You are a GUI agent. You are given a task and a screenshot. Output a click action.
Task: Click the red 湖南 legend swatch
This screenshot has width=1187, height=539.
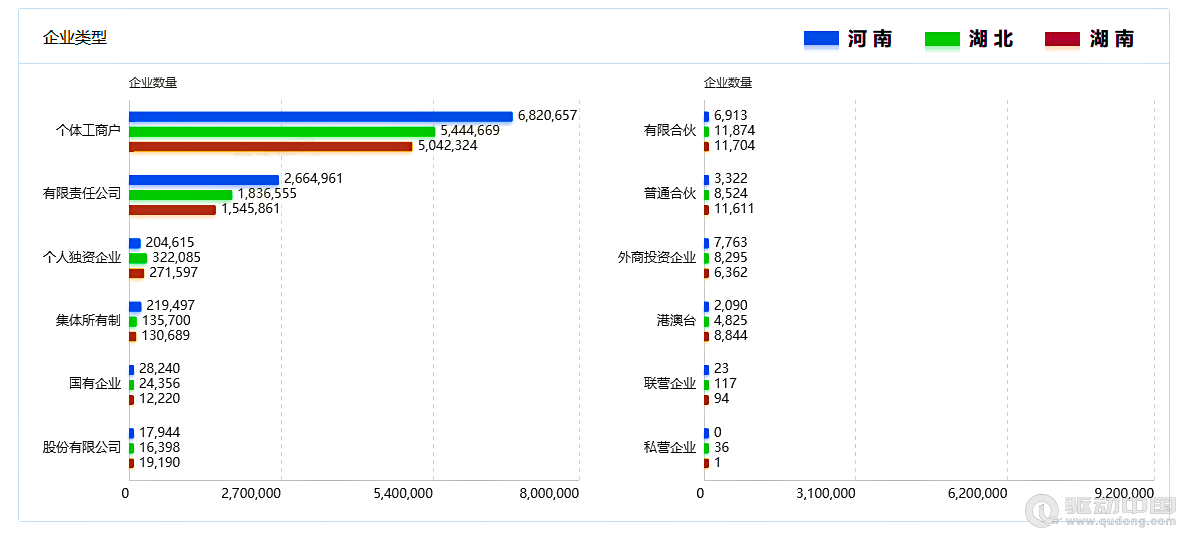pyautogui.click(x=1062, y=39)
